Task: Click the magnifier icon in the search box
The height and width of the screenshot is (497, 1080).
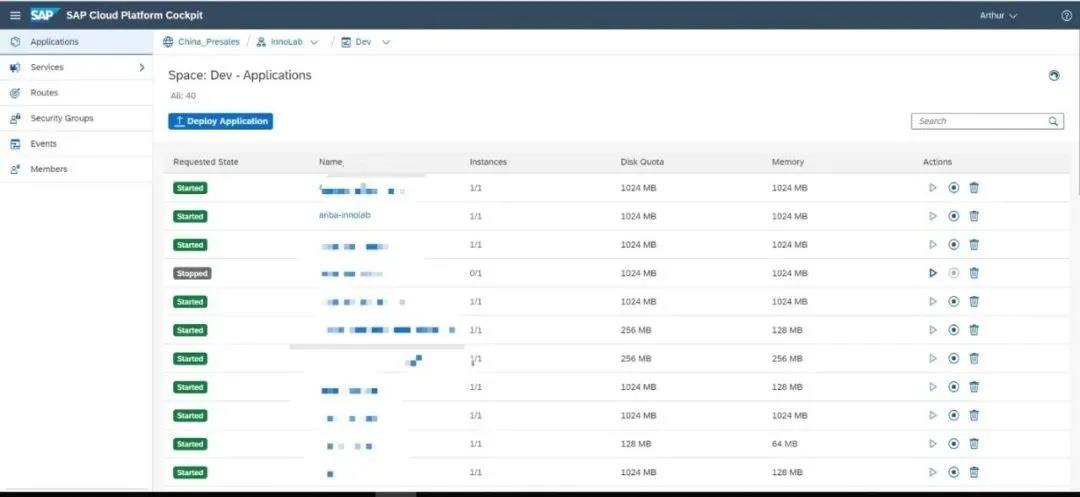Action: tap(1053, 121)
